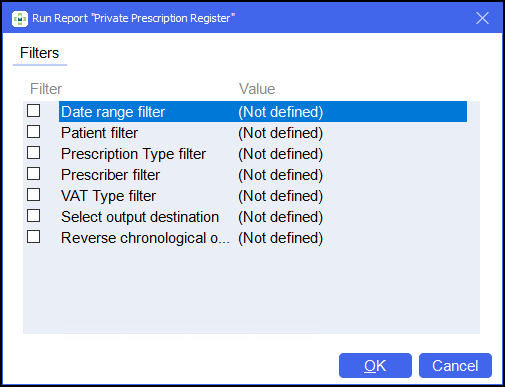Image resolution: width=505 pixels, height=387 pixels.
Task: Select the Select output destination row
Action: [x=263, y=217]
